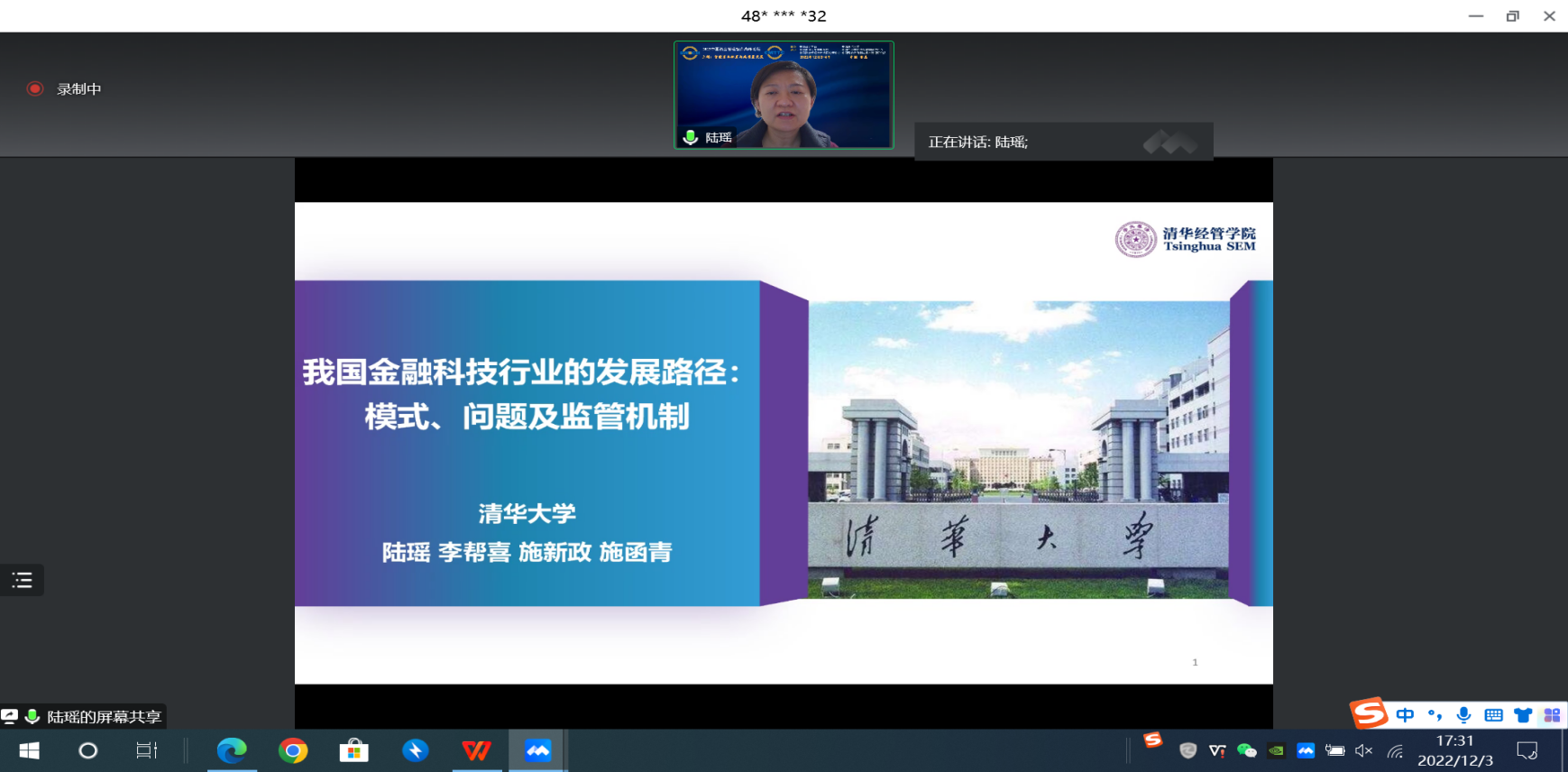Click the battery power tray icon

(1335, 750)
